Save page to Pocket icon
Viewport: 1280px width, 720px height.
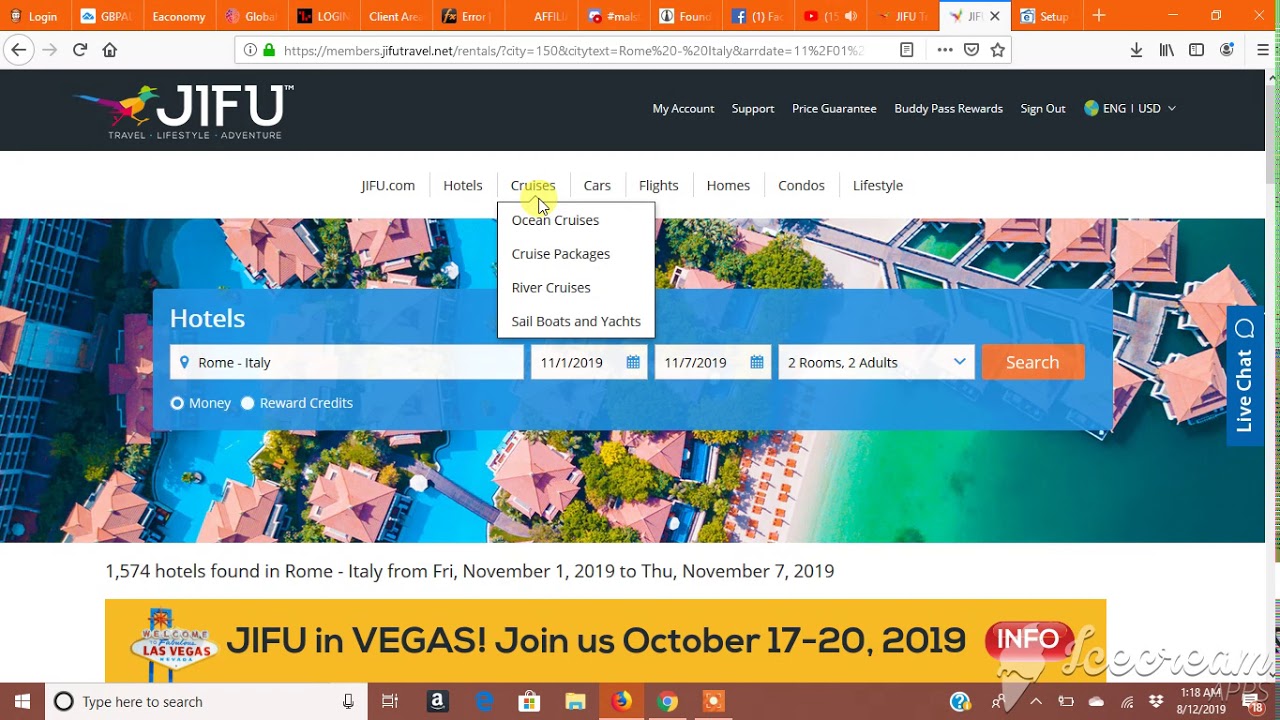tap(971, 50)
